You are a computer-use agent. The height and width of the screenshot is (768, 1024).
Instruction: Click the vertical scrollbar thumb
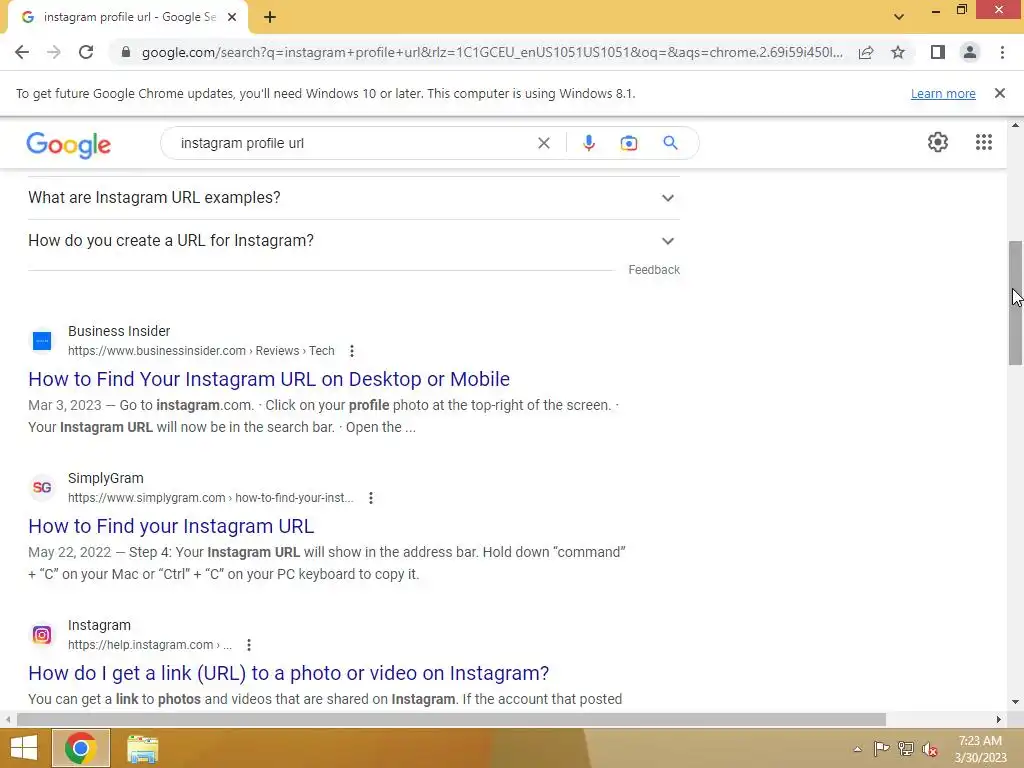(x=1015, y=303)
